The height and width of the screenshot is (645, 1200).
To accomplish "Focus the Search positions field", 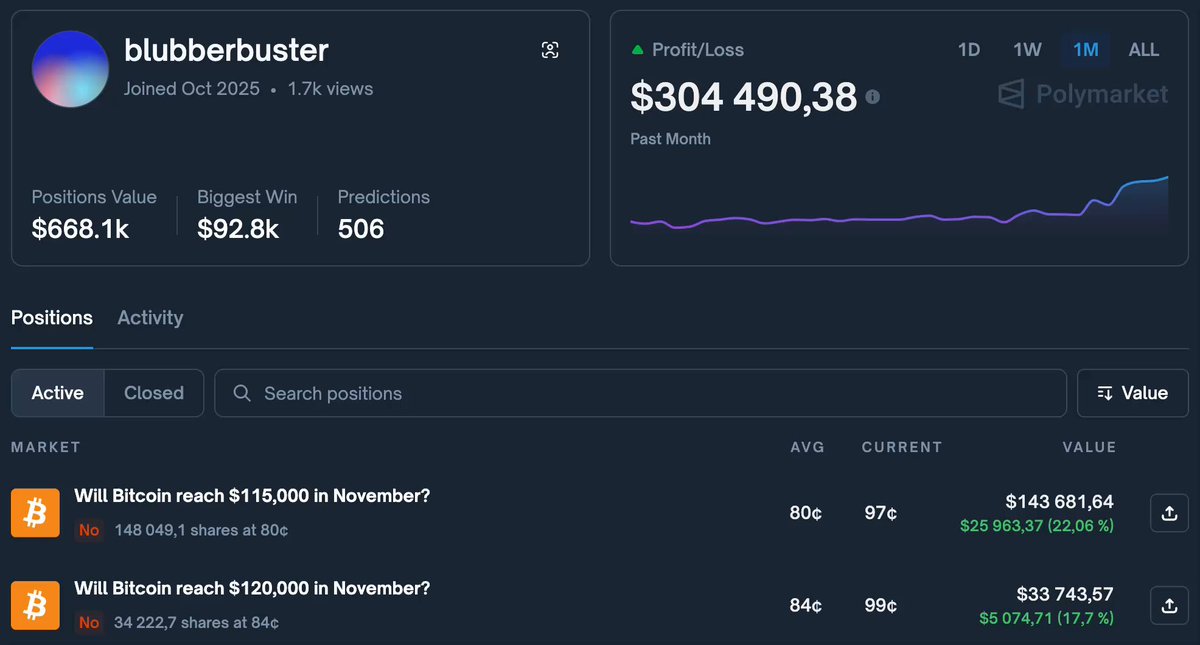I will tap(641, 393).
